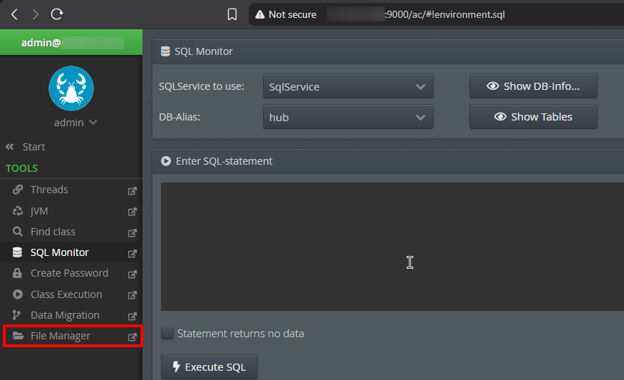Open SQL Monitor in new window
Image resolution: width=624 pixels, height=380 pixels.
click(x=132, y=253)
